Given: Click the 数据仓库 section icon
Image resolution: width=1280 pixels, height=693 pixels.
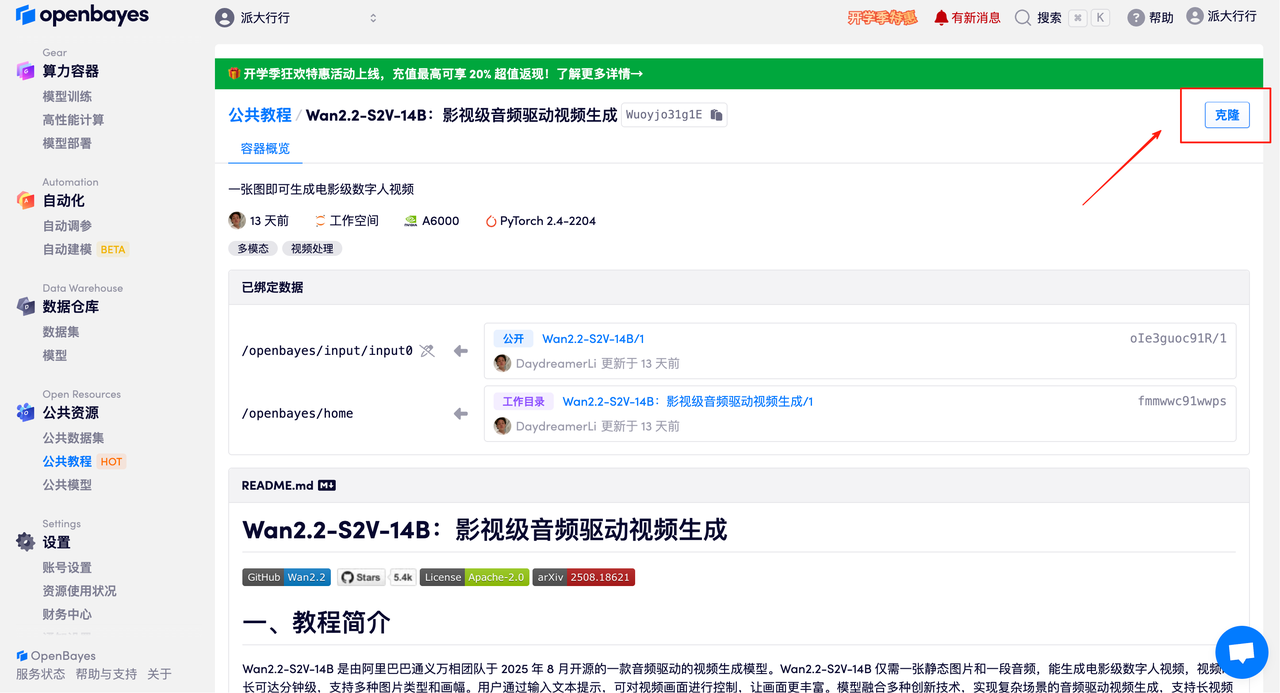Looking at the screenshot, I should tap(25, 306).
